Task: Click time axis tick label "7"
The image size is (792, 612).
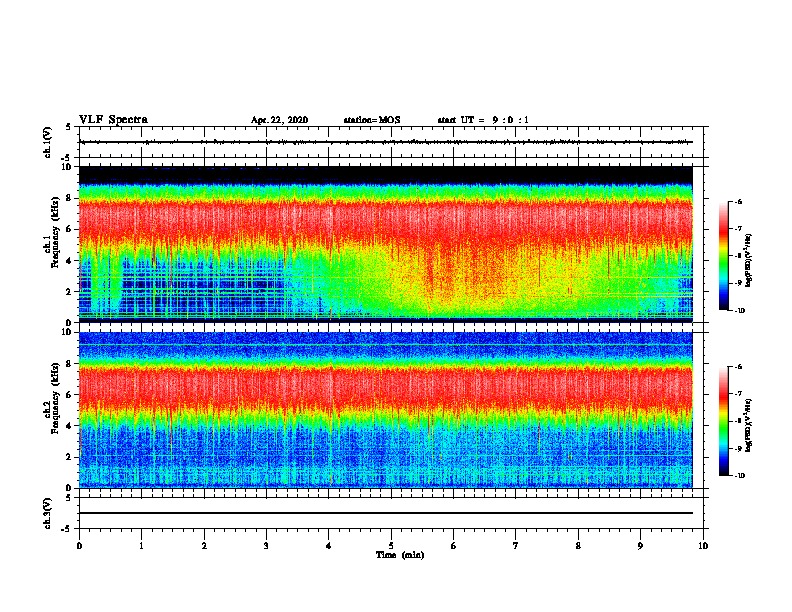Action: click(x=516, y=546)
